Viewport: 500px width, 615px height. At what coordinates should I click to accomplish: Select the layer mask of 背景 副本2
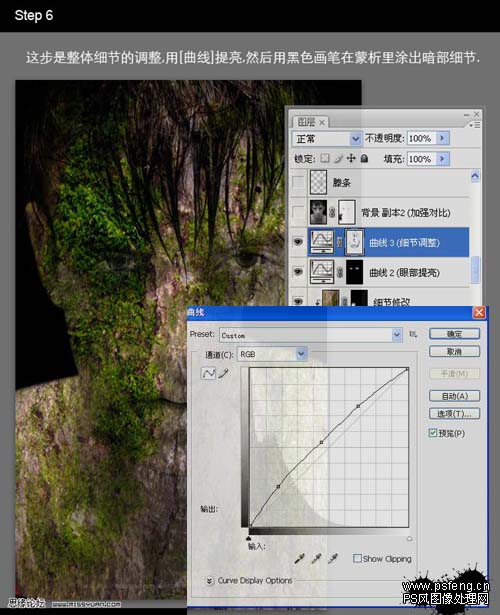coord(346,212)
